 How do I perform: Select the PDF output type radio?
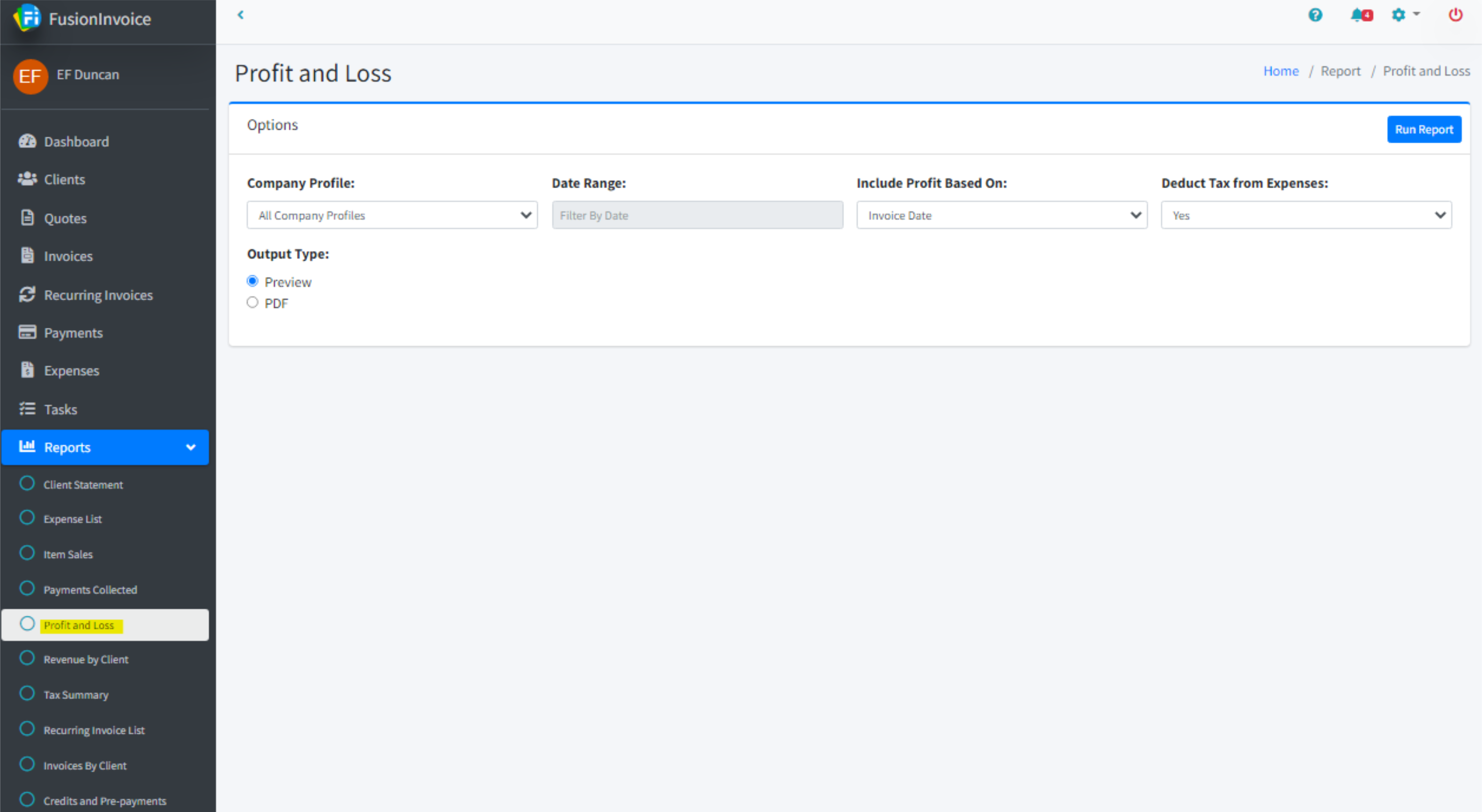click(x=253, y=303)
